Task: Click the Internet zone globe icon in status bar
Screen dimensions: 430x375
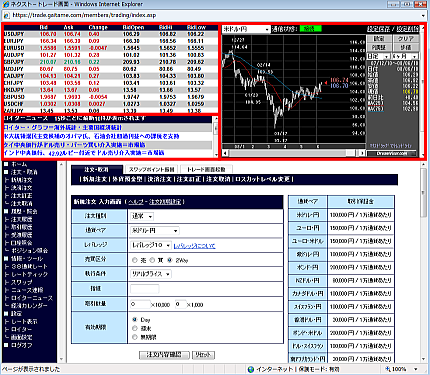Action: [x=251, y=369]
